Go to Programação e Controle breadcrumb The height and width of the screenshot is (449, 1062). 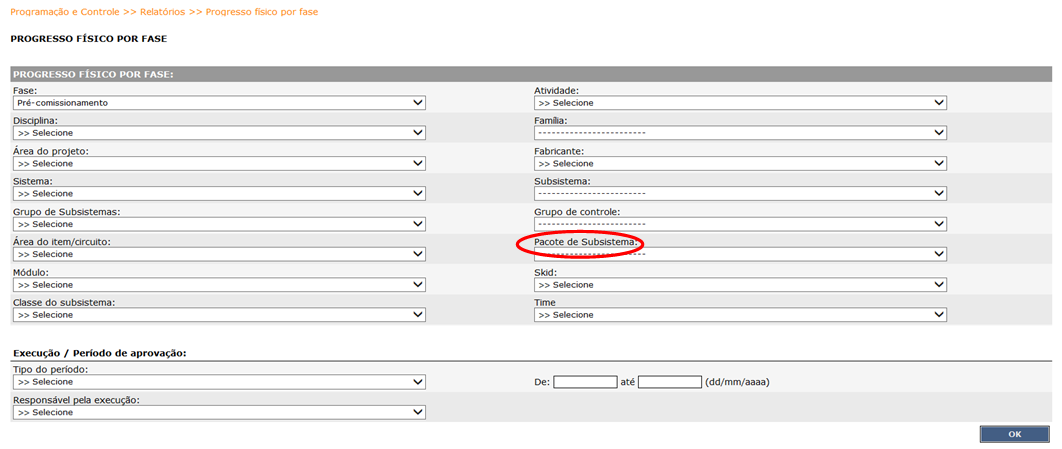pyautogui.click(x=65, y=12)
